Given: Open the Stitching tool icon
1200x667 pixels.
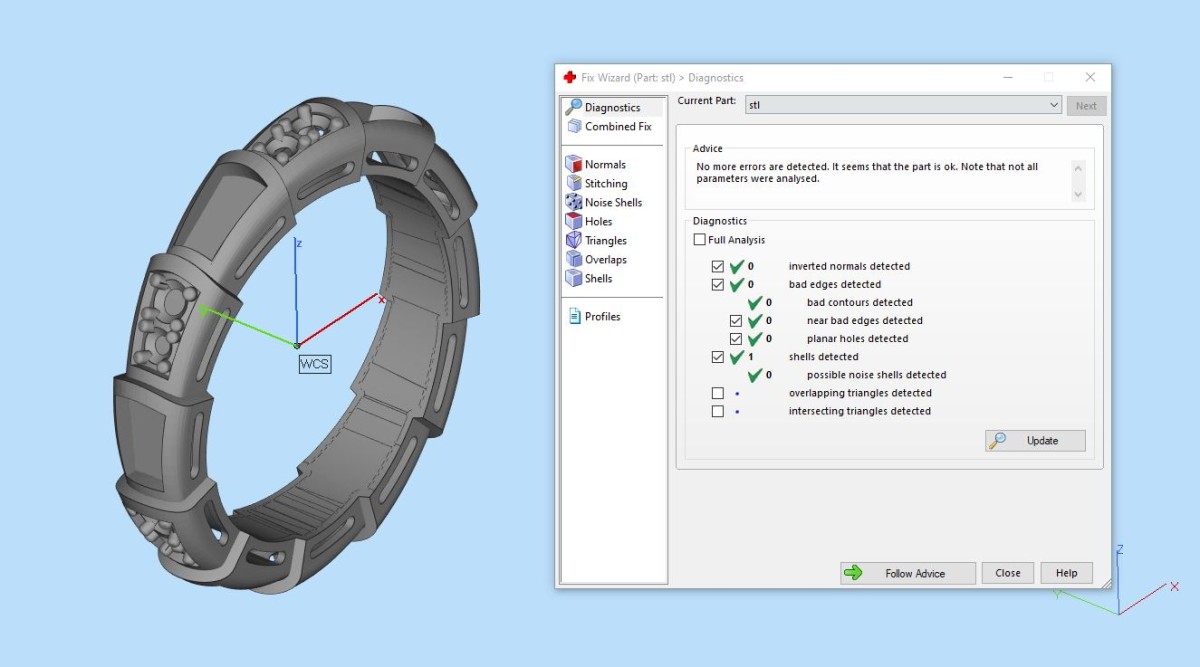Looking at the screenshot, I should click(574, 183).
